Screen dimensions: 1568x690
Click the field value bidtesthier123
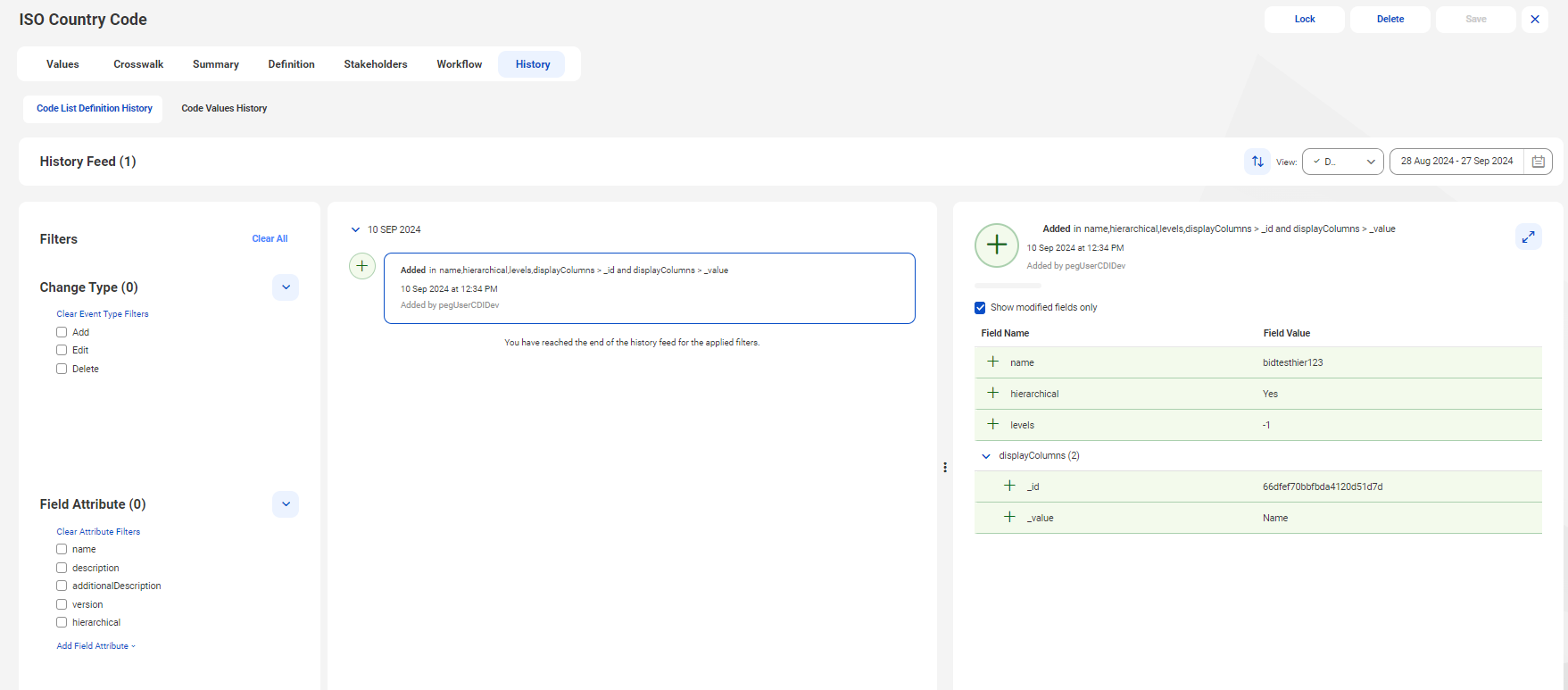[1292, 362]
